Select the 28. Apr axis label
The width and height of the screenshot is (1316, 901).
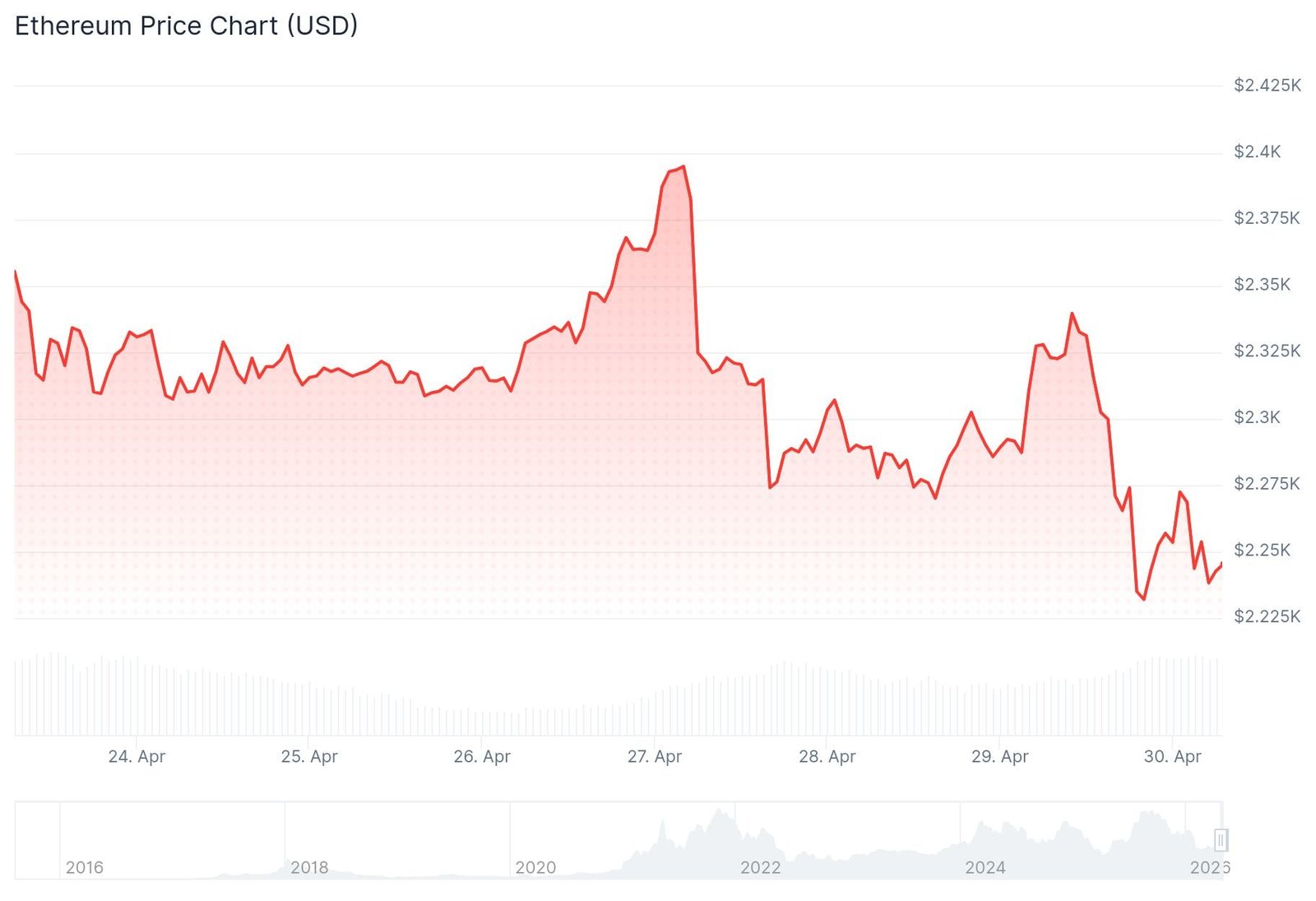[827, 756]
